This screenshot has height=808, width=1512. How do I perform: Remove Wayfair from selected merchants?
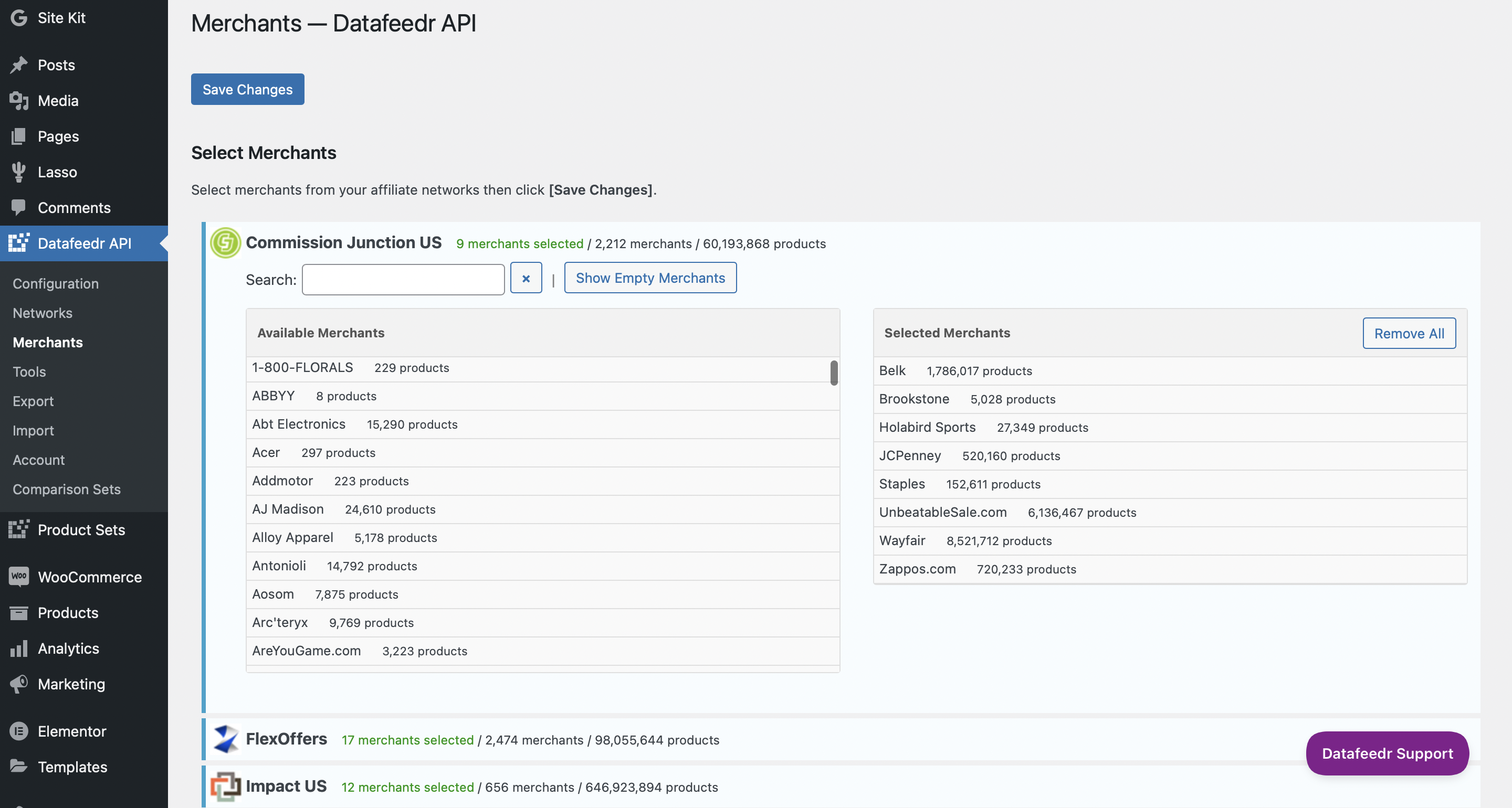click(1170, 540)
